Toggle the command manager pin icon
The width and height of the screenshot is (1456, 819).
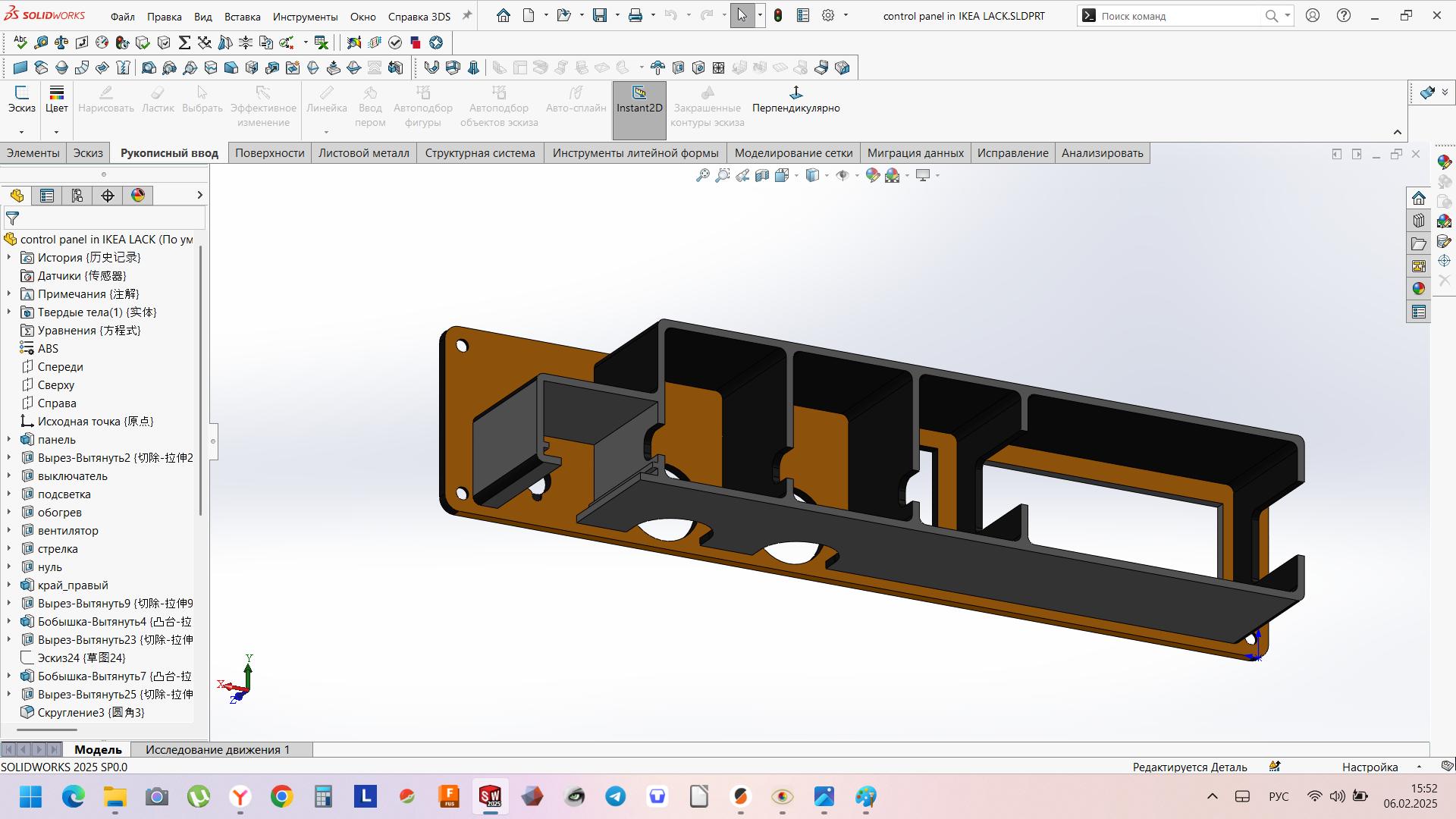pos(467,15)
